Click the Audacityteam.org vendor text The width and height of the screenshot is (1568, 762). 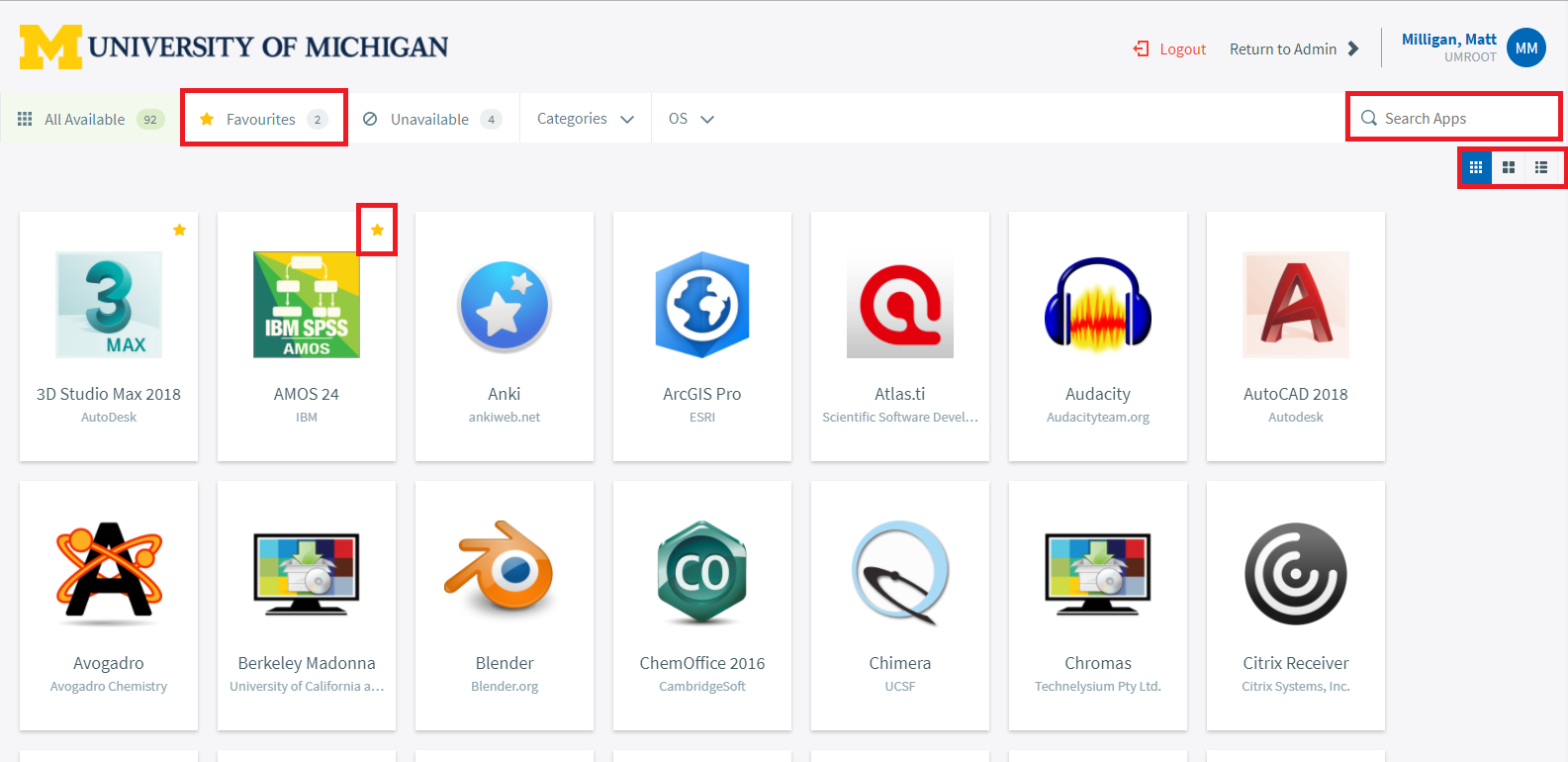click(x=1098, y=418)
